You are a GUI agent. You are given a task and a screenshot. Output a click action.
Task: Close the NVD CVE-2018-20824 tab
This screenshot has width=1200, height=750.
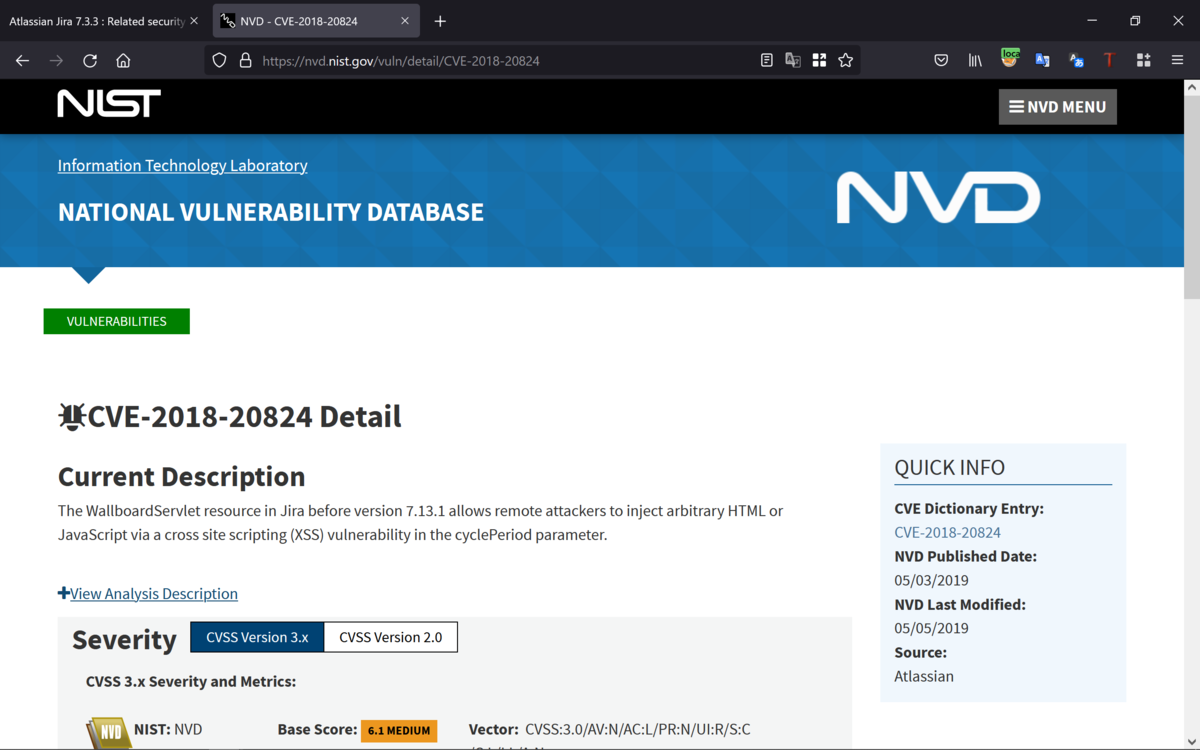[405, 21]
